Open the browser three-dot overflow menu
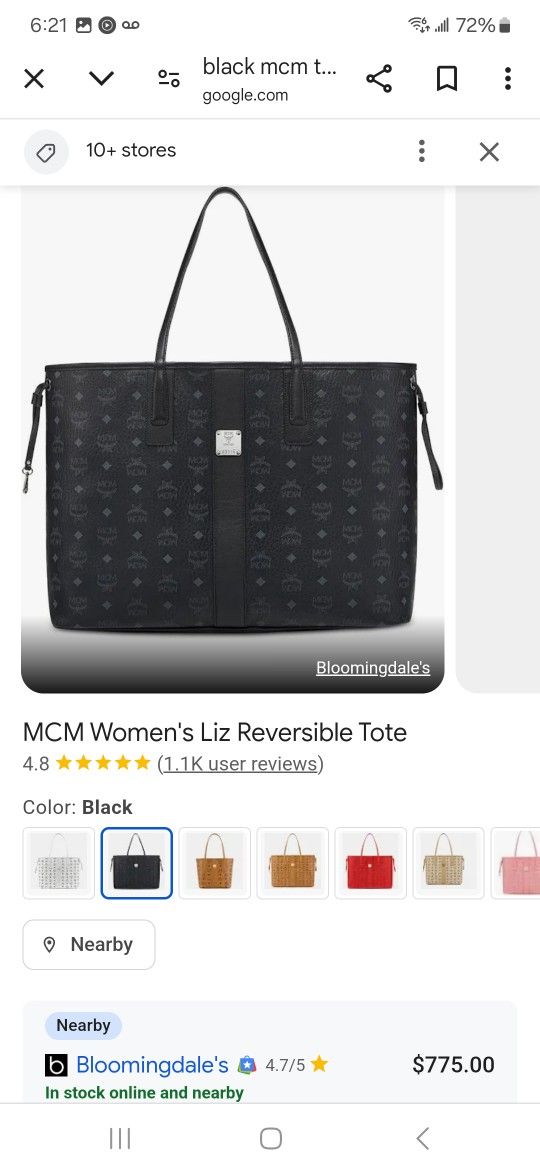 pyautogui.click(x=507, y=78)
